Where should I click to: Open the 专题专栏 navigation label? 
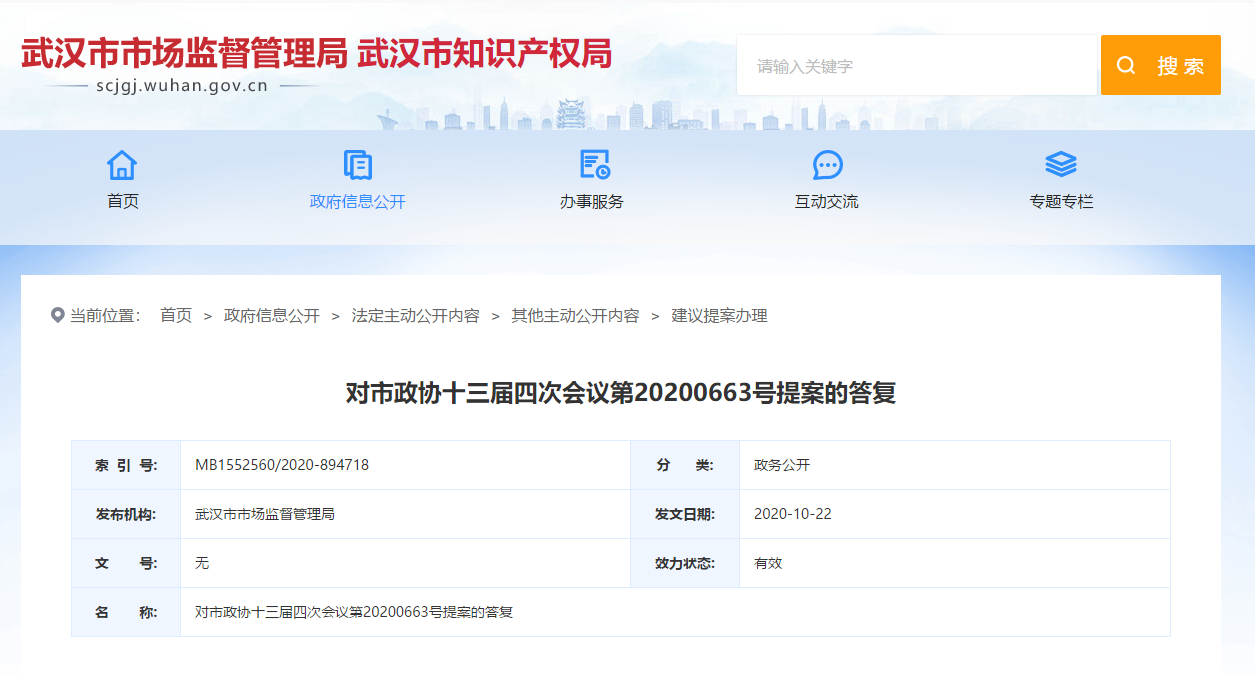pos(1062,202)
